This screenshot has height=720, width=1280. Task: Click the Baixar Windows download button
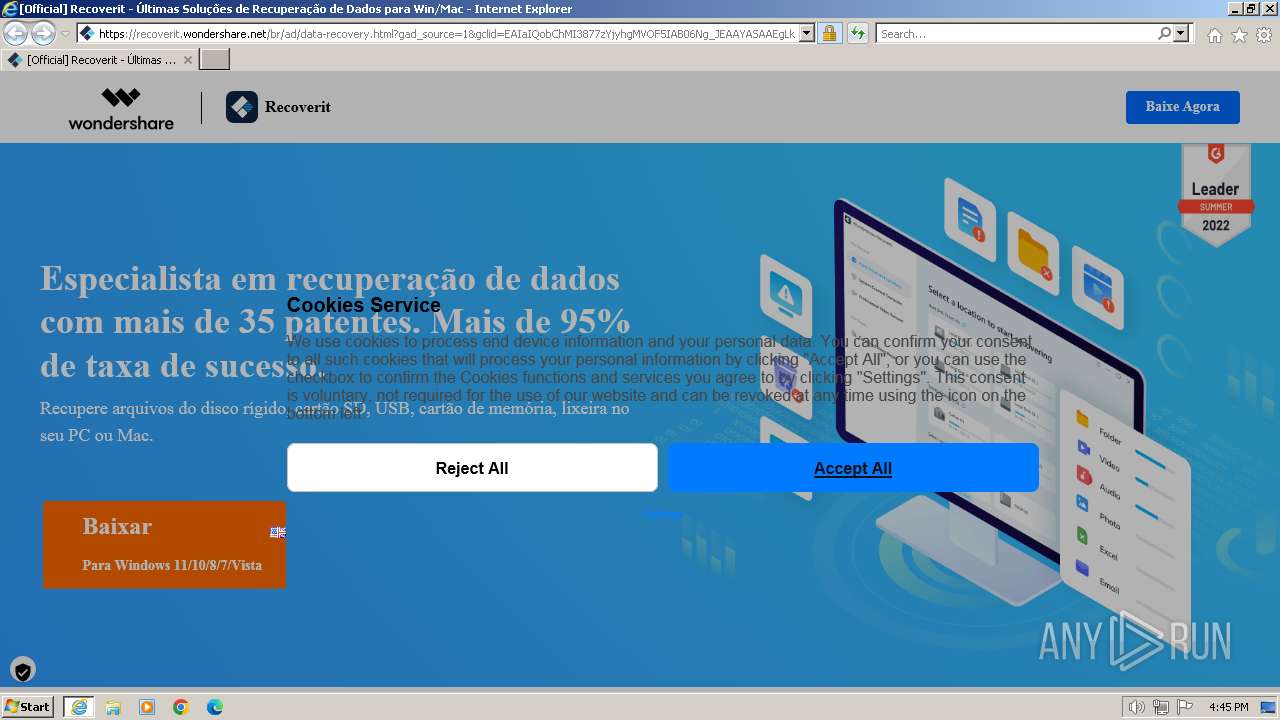point(164,544)
